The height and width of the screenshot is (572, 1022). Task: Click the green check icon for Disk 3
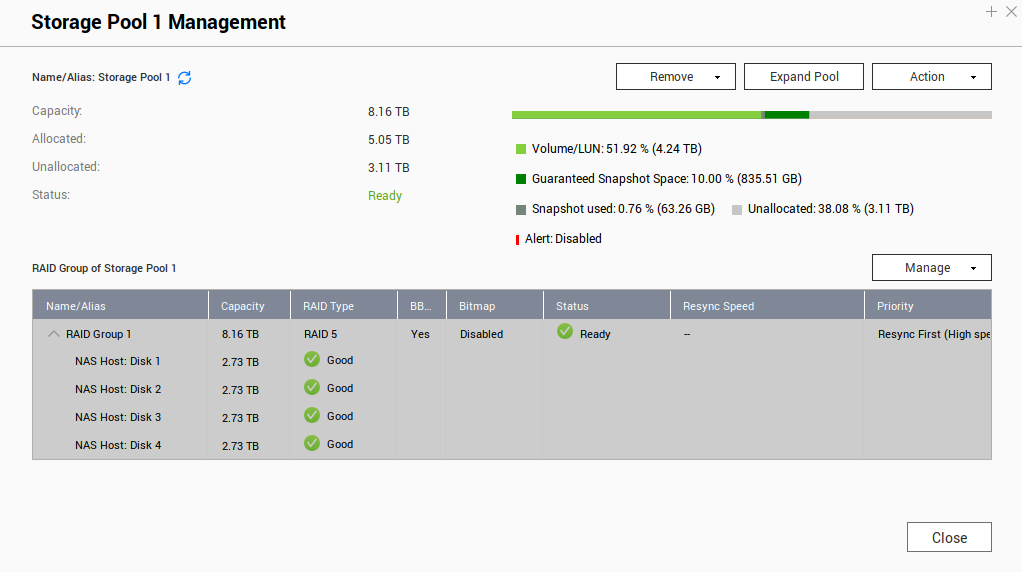point(312,416)
